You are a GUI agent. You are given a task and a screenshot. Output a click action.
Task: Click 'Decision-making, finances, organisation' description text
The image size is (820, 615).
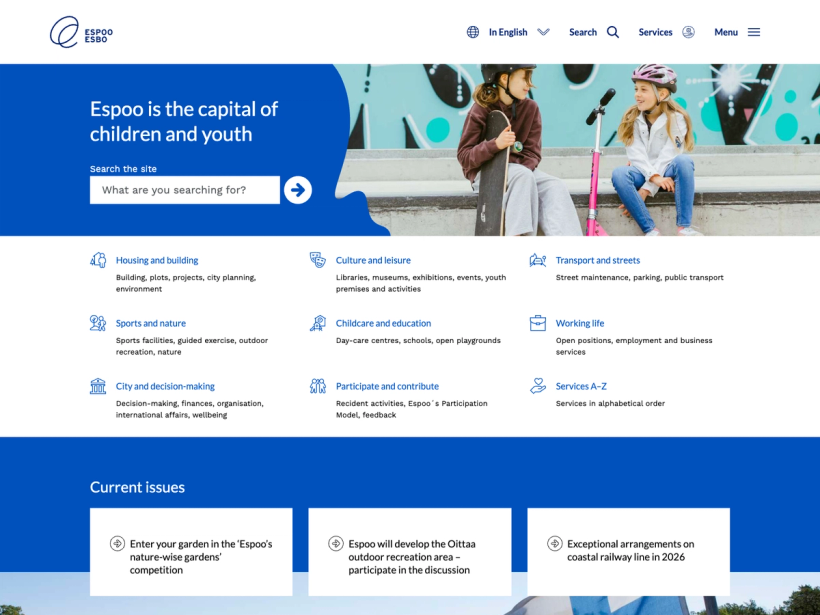(x=189, y=409)
